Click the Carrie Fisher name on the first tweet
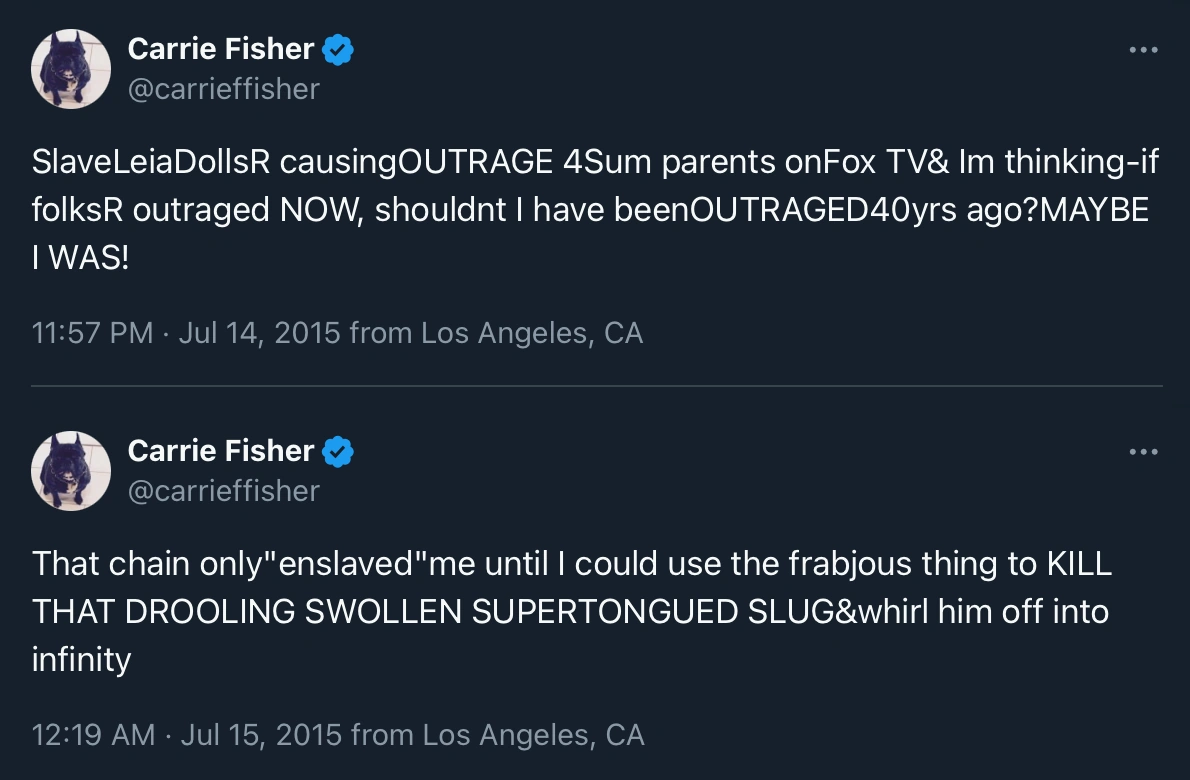The width and height of the screenshot is (1190, 780). point(221,49)
